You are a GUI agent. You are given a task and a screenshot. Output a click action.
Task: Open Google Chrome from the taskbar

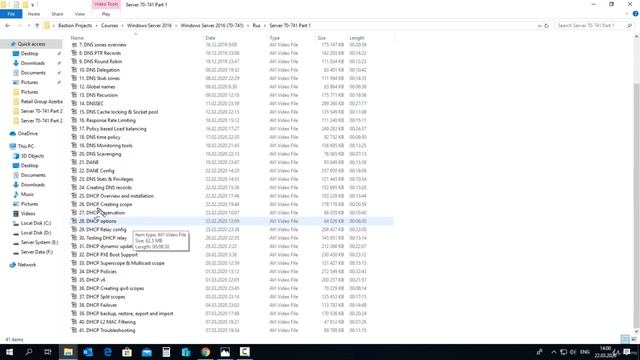(x=205, y=352)
